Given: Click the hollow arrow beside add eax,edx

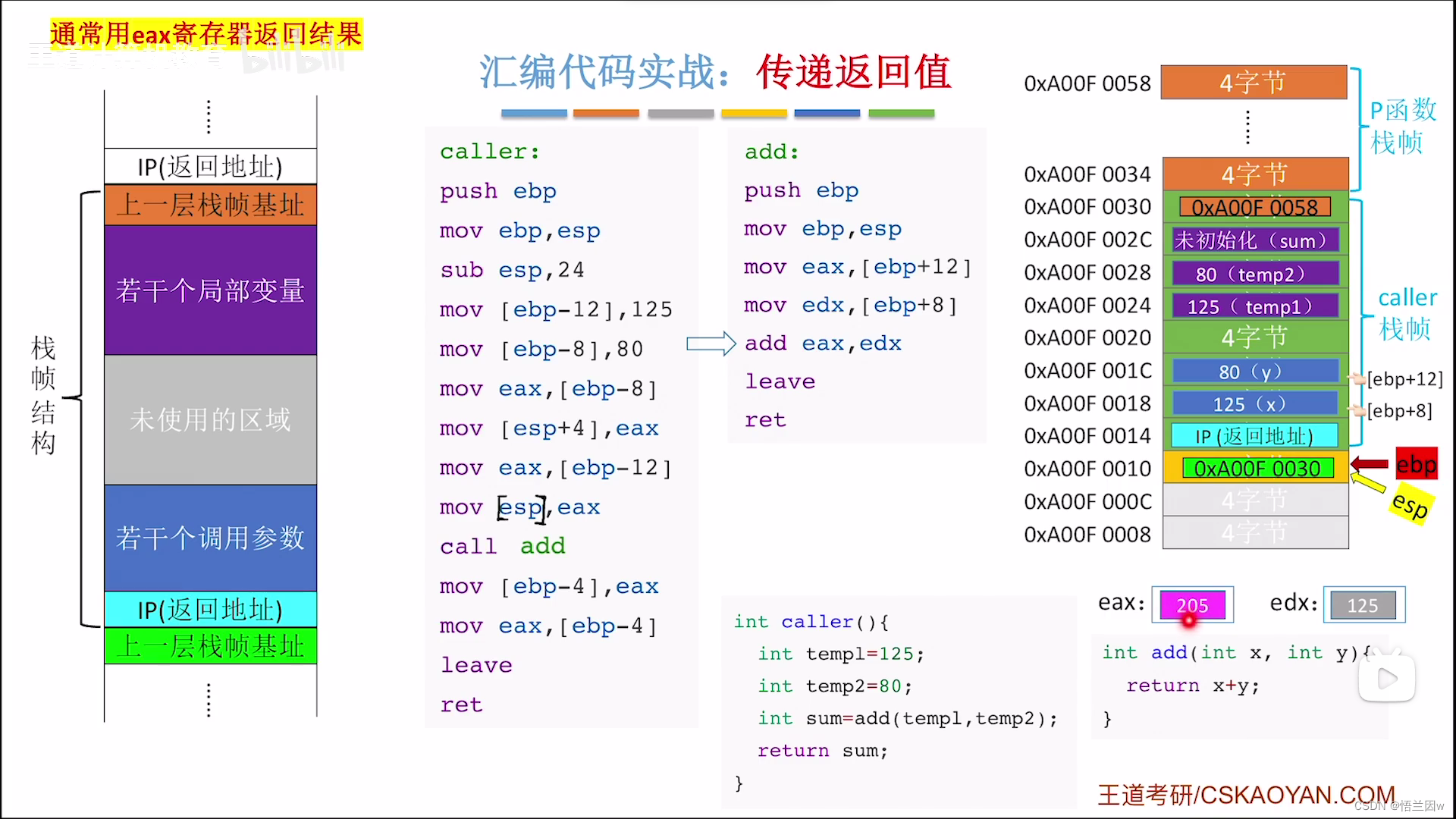Looking at the screenshot, I should 711,344.
